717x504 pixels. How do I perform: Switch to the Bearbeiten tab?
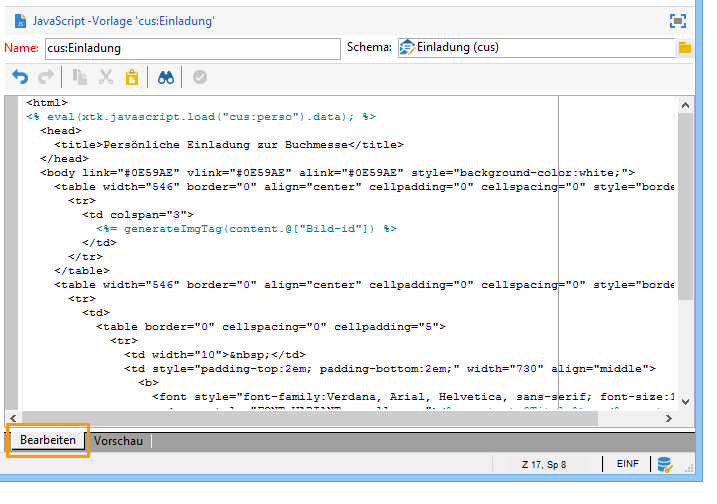[x=48, y=440]
